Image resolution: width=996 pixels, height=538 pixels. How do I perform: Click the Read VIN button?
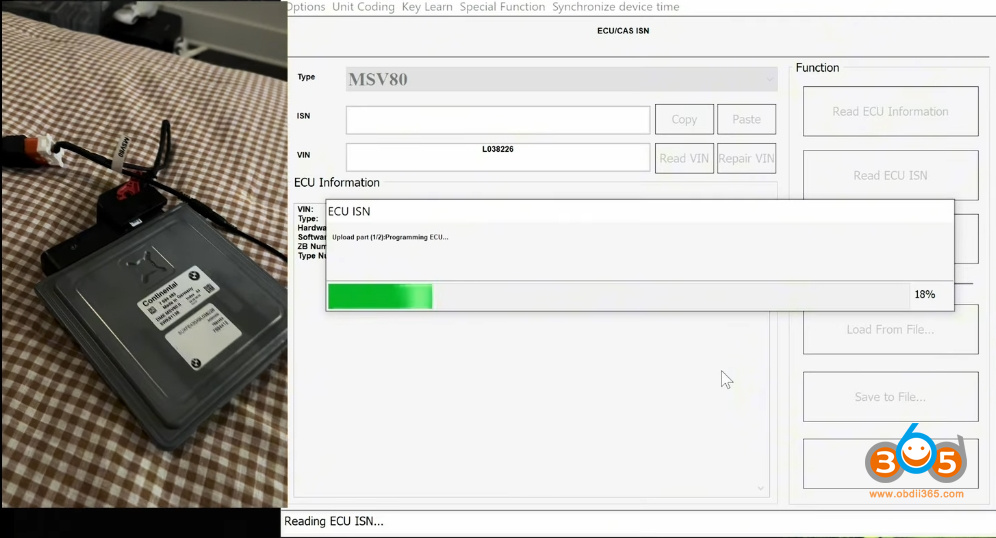tap(684, 158)
